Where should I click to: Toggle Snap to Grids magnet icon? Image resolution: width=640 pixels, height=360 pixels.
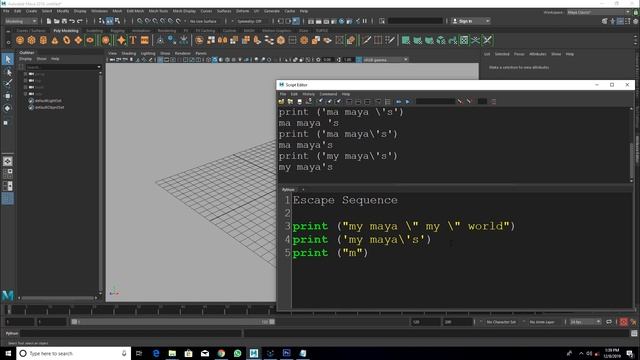click(140, 21)
